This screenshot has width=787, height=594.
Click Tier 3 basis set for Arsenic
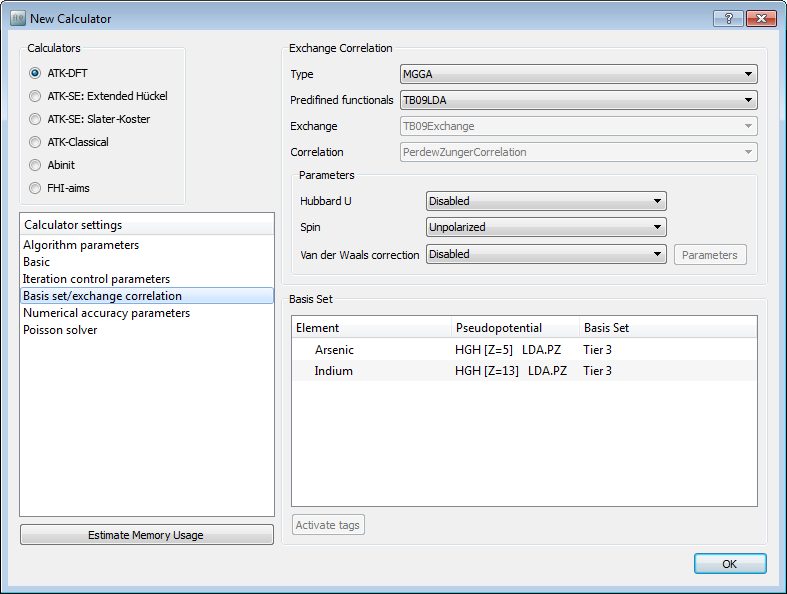coord(597,350)
